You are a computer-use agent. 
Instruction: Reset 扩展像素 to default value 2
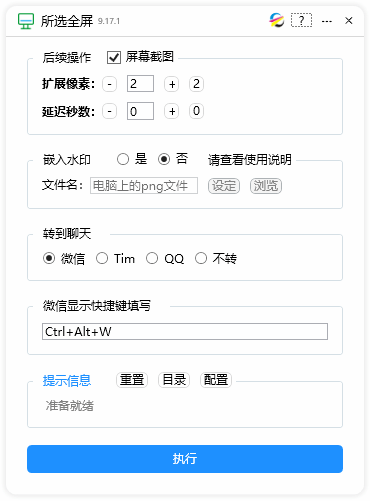click(196, 84)
